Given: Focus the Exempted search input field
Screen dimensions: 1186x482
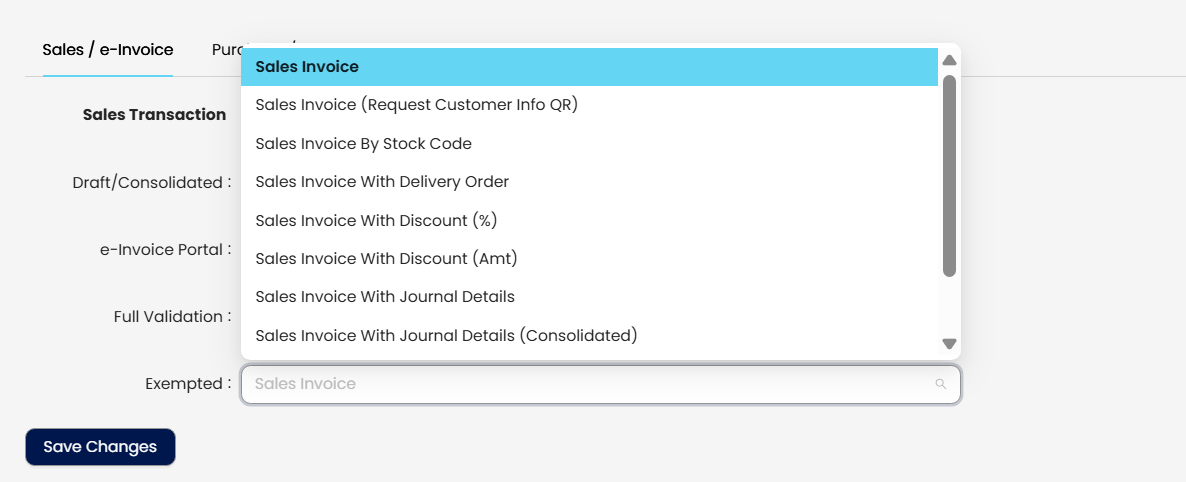Looking at the screenshot, I should coord(590,384).
